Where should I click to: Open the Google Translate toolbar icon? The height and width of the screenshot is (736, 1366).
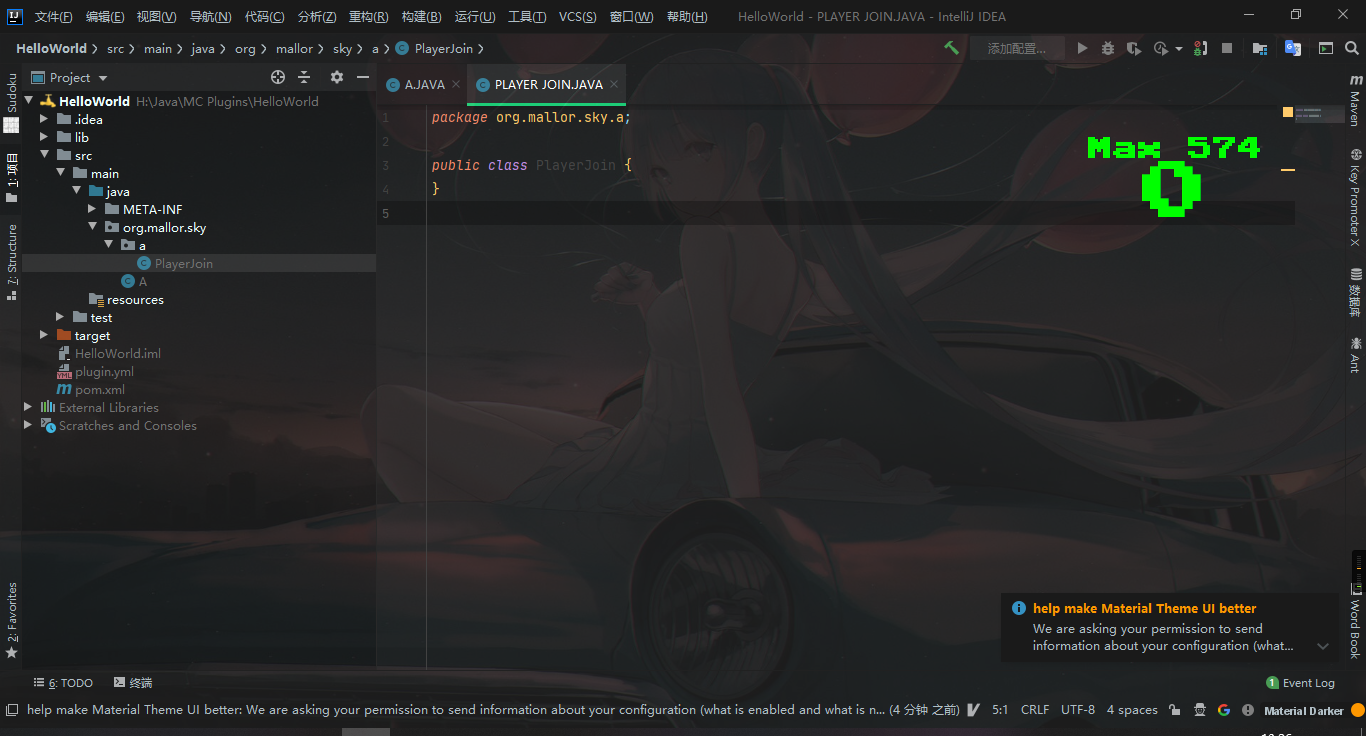[x=1293, y=48]
